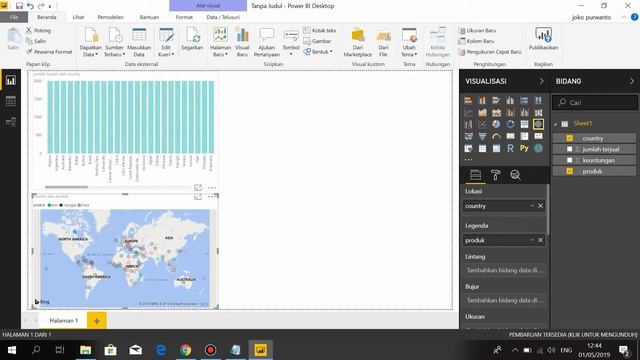Screen dimensions: 640x360
Task: Collapse the Bidang pane chevron
Action: tap(632, 81)
